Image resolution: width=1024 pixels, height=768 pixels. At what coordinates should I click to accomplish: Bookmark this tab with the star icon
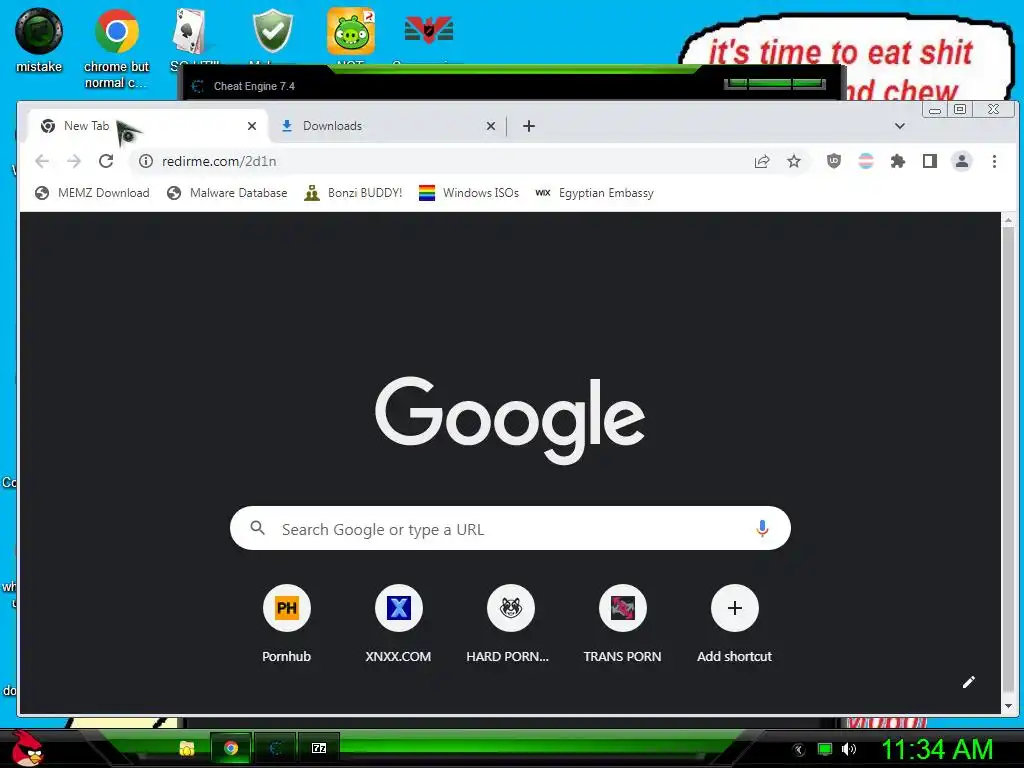tap(793, 161)
